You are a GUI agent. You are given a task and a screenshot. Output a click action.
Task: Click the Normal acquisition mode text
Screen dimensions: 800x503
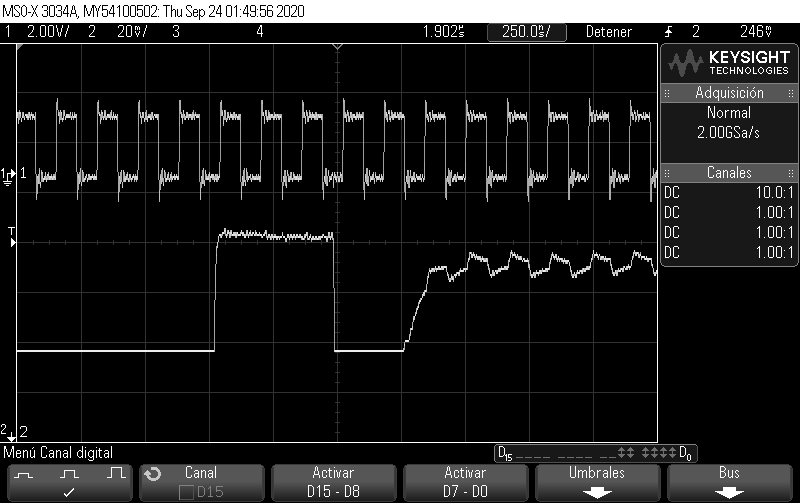pos(729,113)
